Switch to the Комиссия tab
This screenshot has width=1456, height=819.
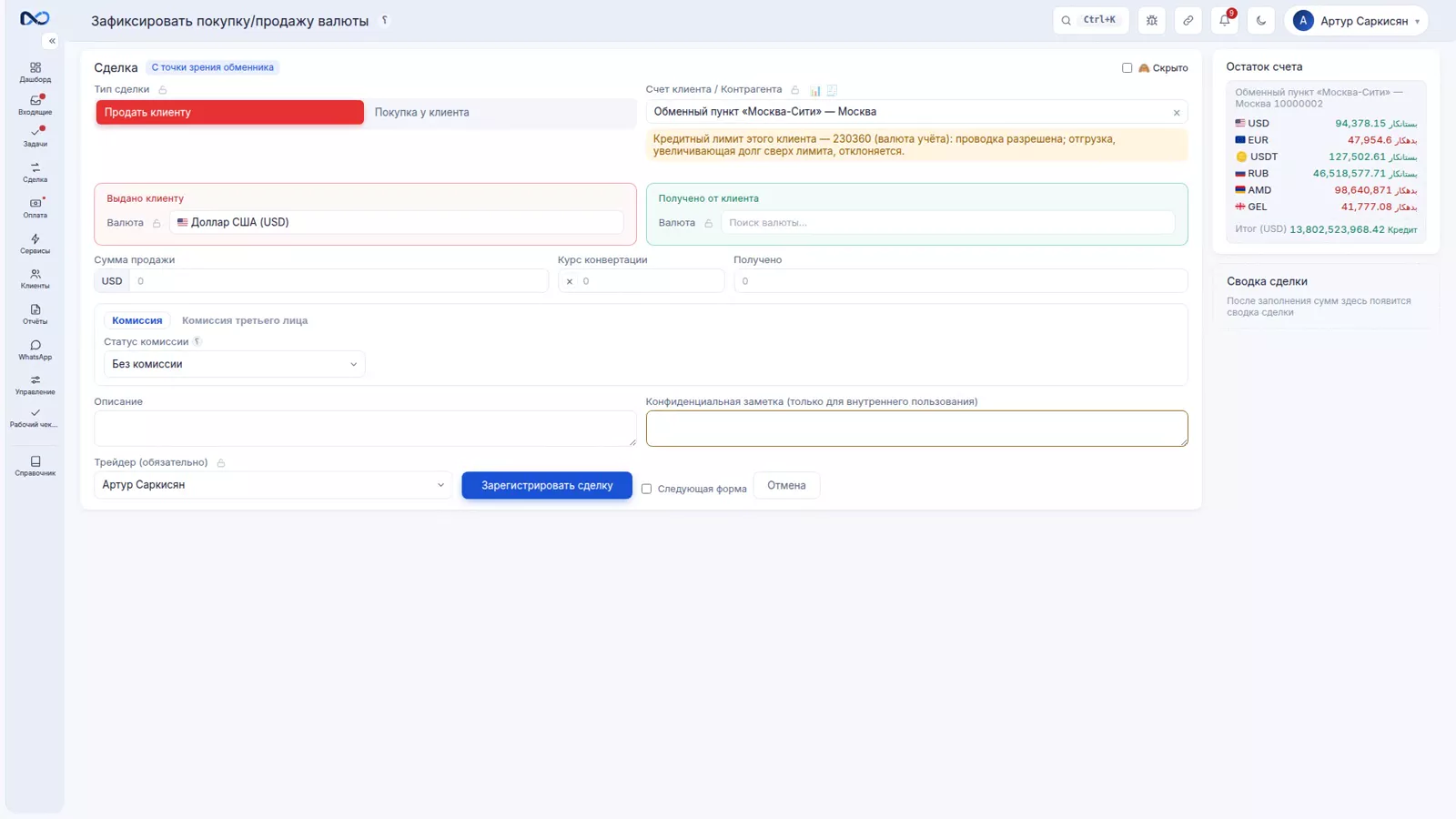pos(137,320)
